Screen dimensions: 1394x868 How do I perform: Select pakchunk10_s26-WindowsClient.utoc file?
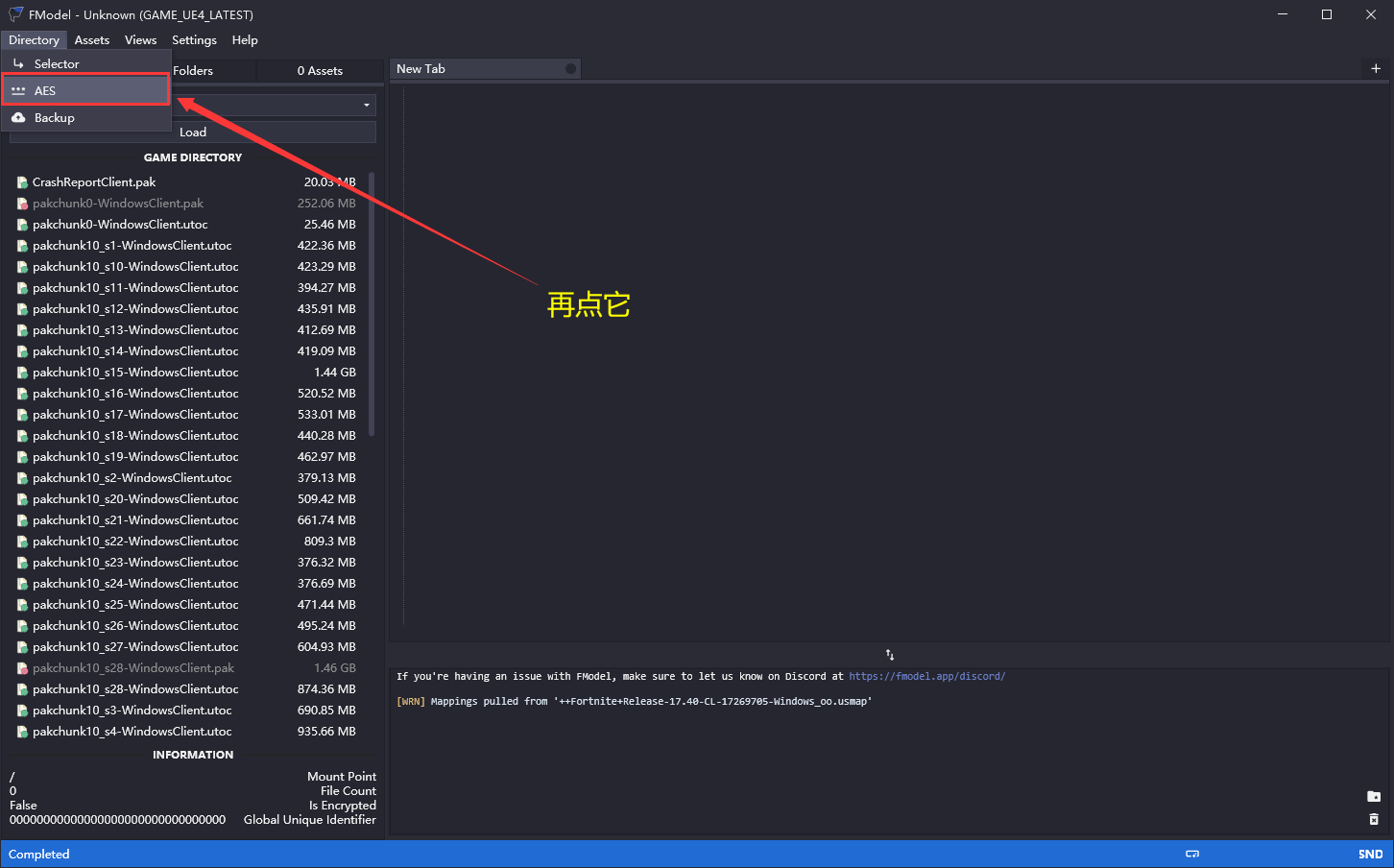tap(187, 626)
